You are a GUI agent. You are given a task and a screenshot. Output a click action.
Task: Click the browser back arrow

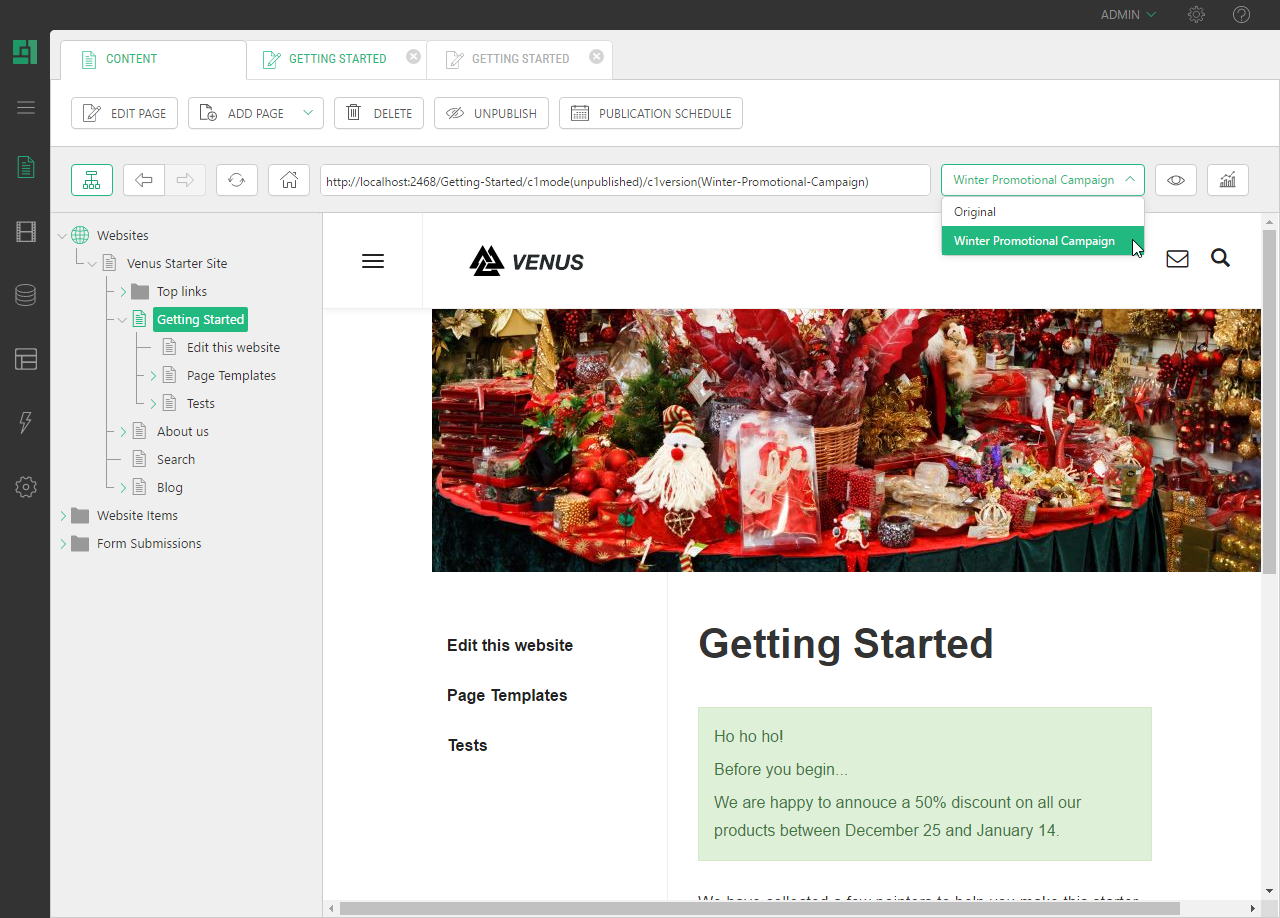(x=144, y=180)
